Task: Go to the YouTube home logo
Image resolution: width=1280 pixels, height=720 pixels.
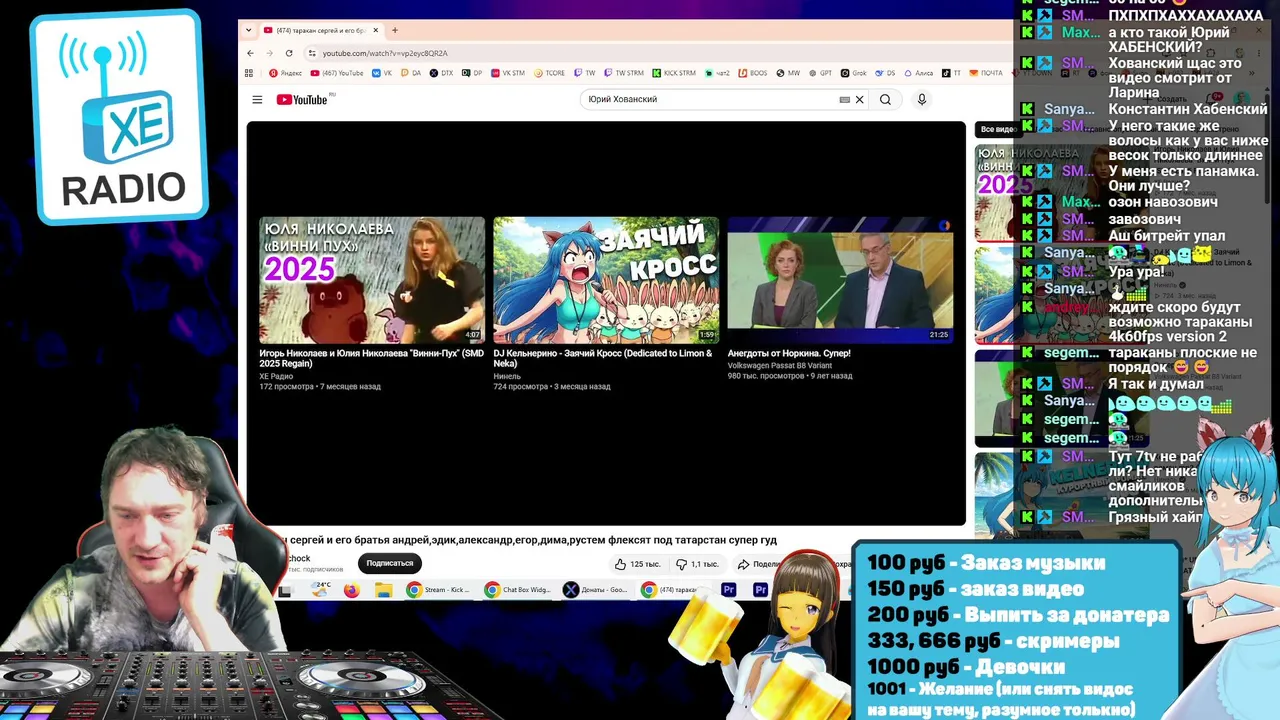Action: click(302, 99)
